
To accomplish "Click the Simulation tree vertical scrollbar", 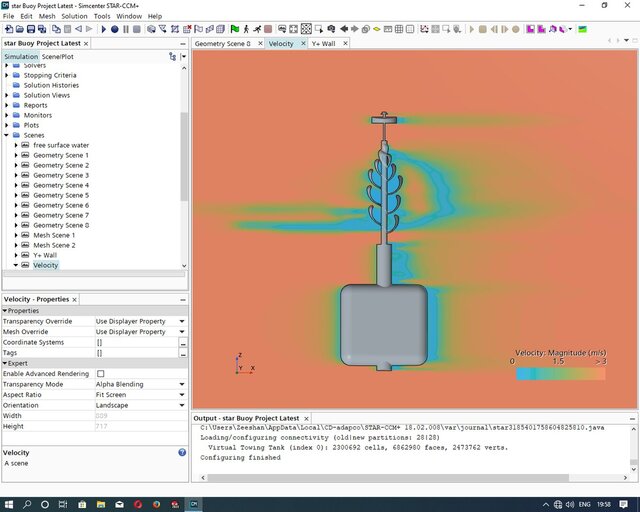I will [184, 156].
